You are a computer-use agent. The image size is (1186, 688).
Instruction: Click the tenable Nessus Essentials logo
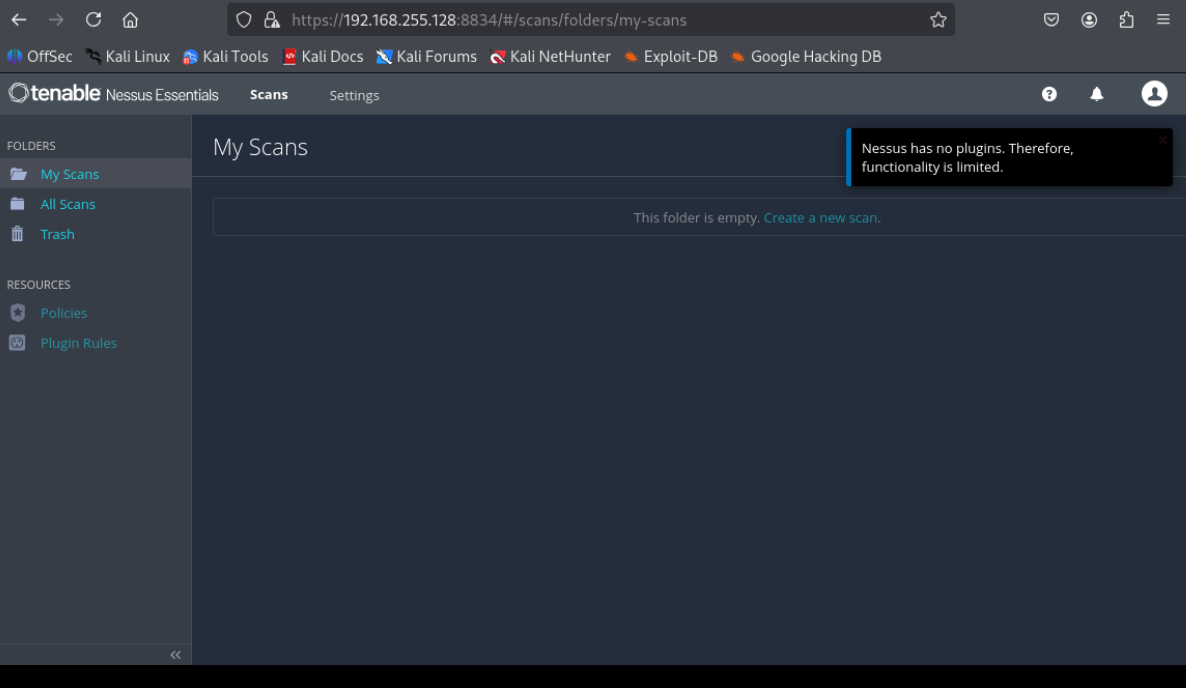pos(113,94)
